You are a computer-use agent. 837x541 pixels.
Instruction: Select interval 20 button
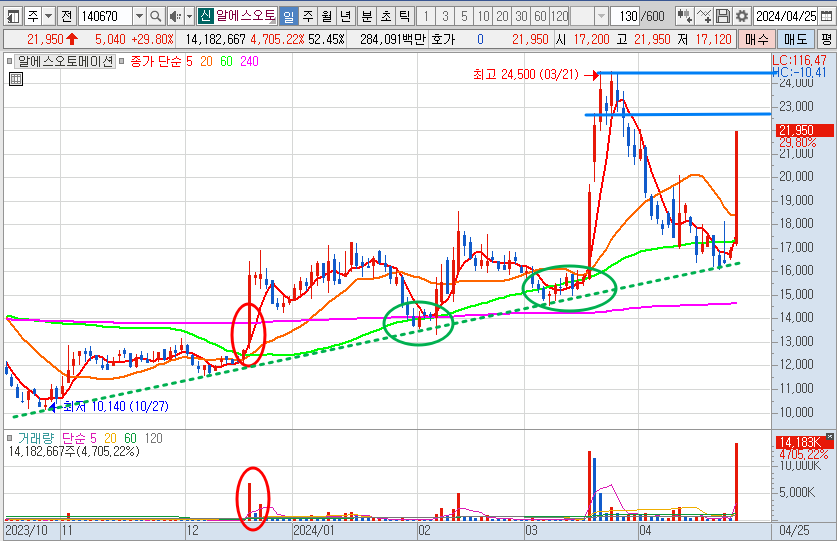(x=502, y=17)
